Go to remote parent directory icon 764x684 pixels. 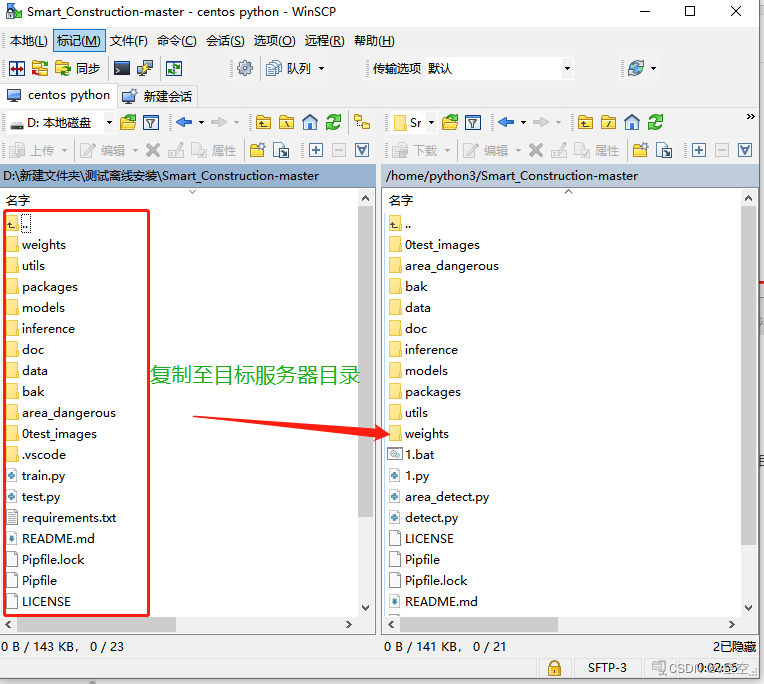tap(585, 122)
